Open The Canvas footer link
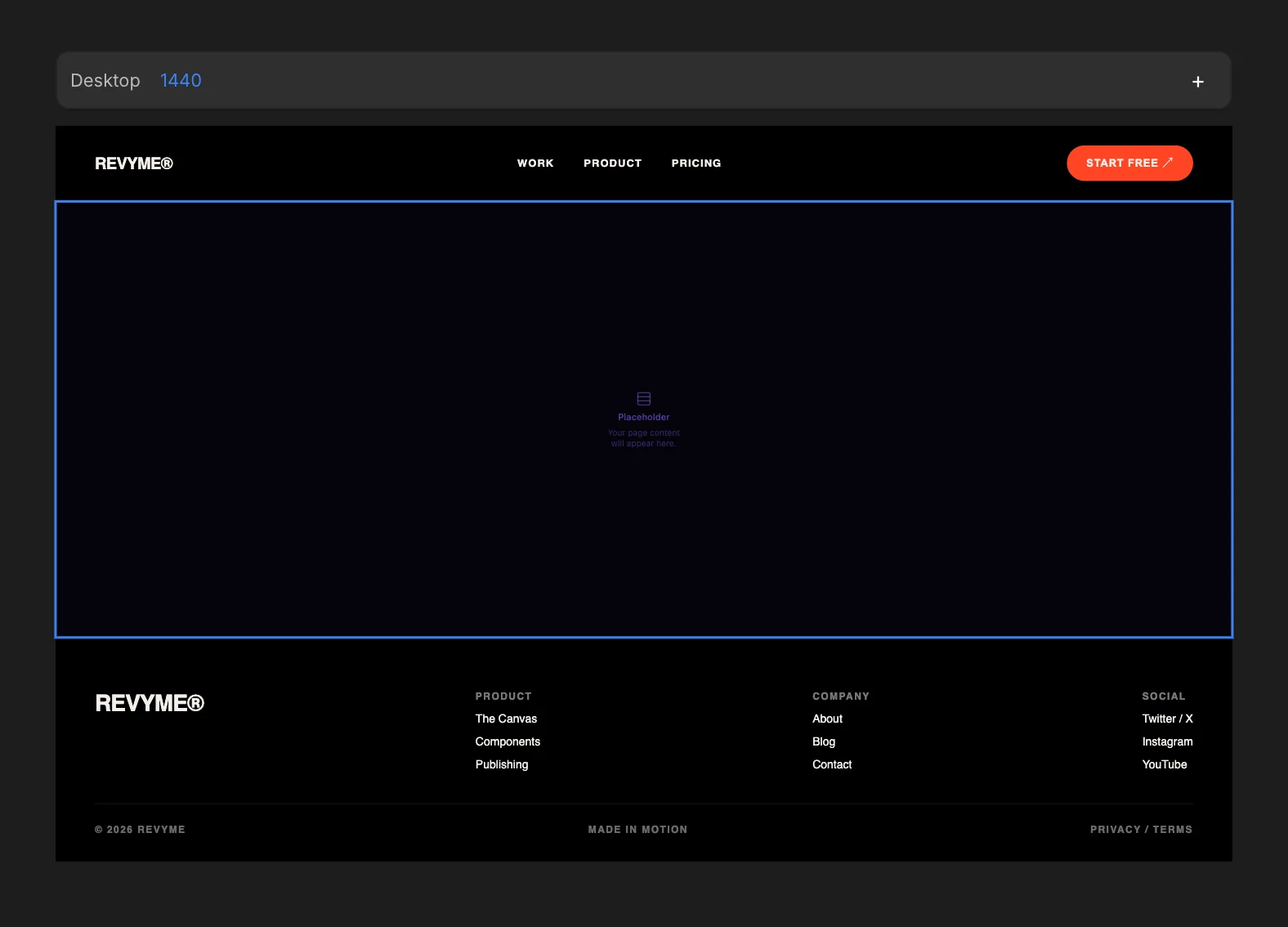 point(506,719)
